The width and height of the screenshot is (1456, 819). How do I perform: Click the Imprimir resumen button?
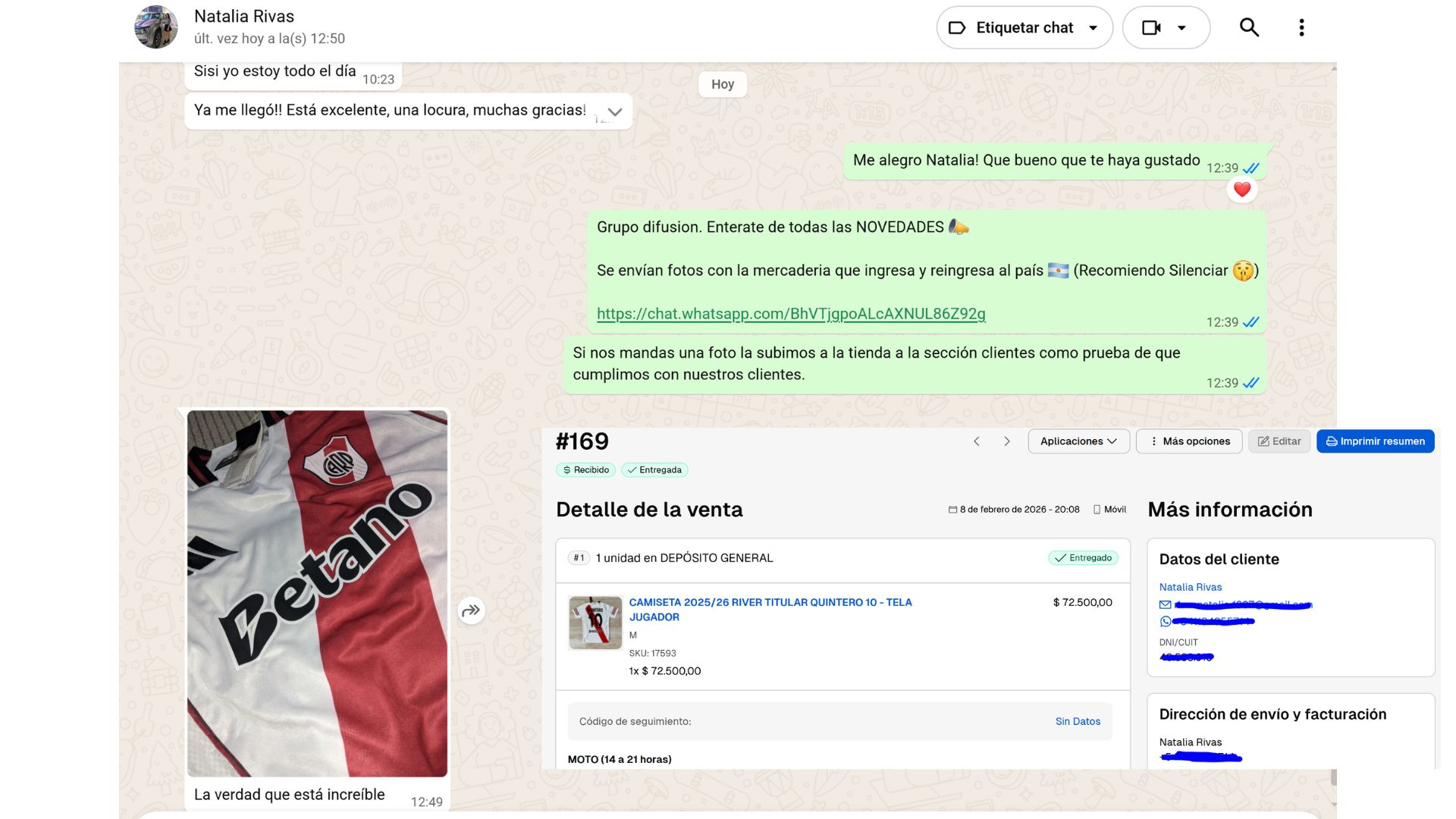tap(1375, 441)
